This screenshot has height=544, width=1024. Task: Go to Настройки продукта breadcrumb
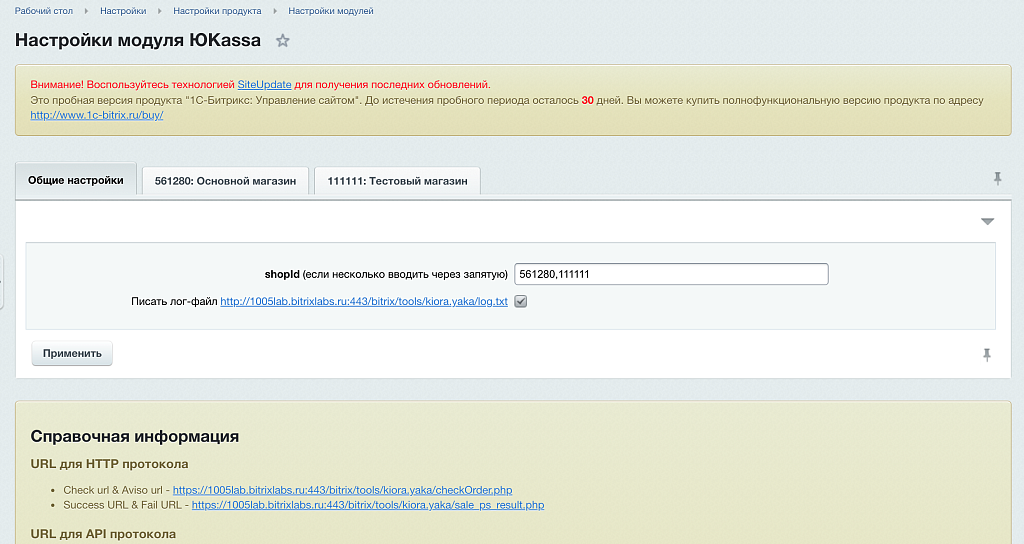tap(217, 11)
